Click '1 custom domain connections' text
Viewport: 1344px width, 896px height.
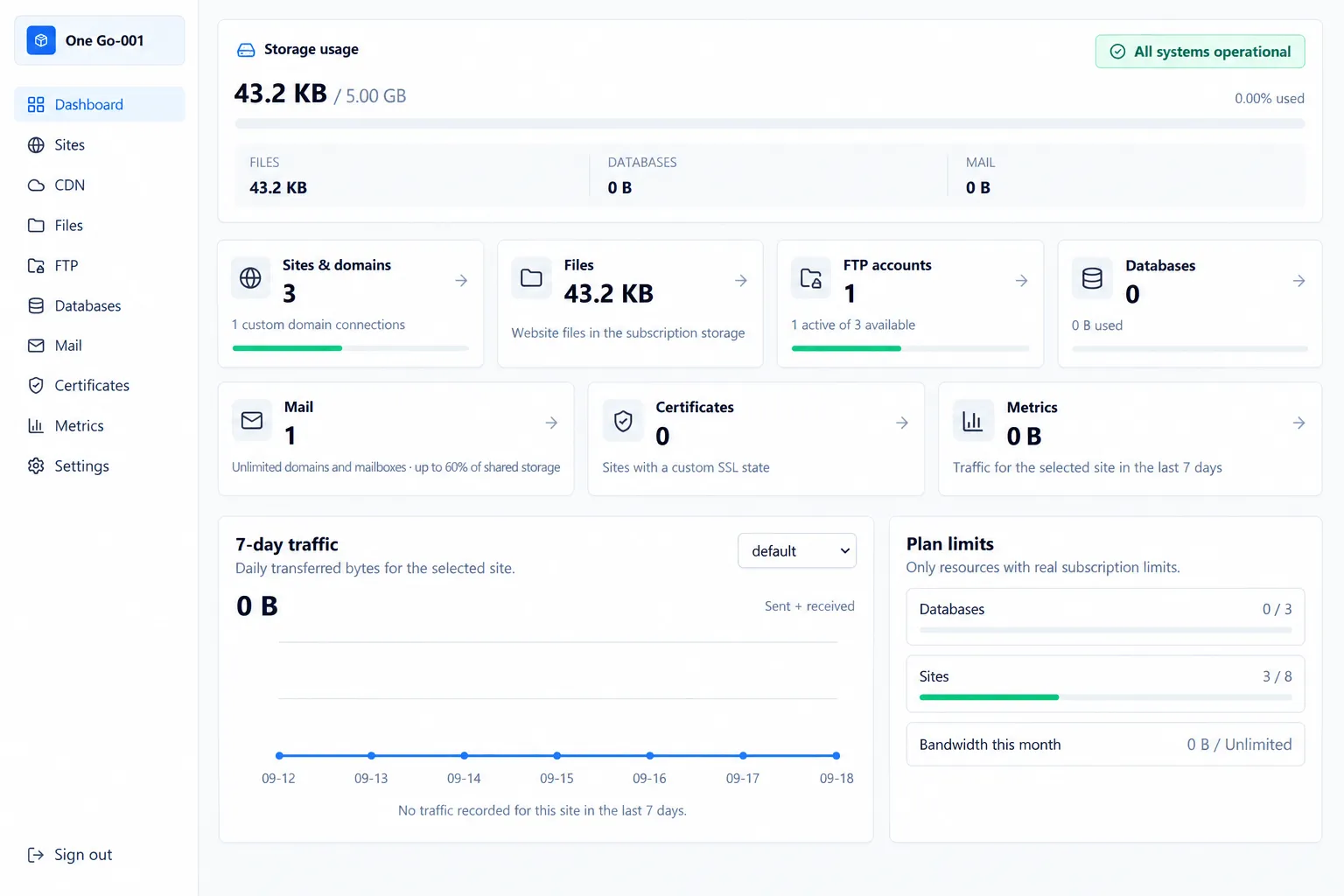coord(318,325)
